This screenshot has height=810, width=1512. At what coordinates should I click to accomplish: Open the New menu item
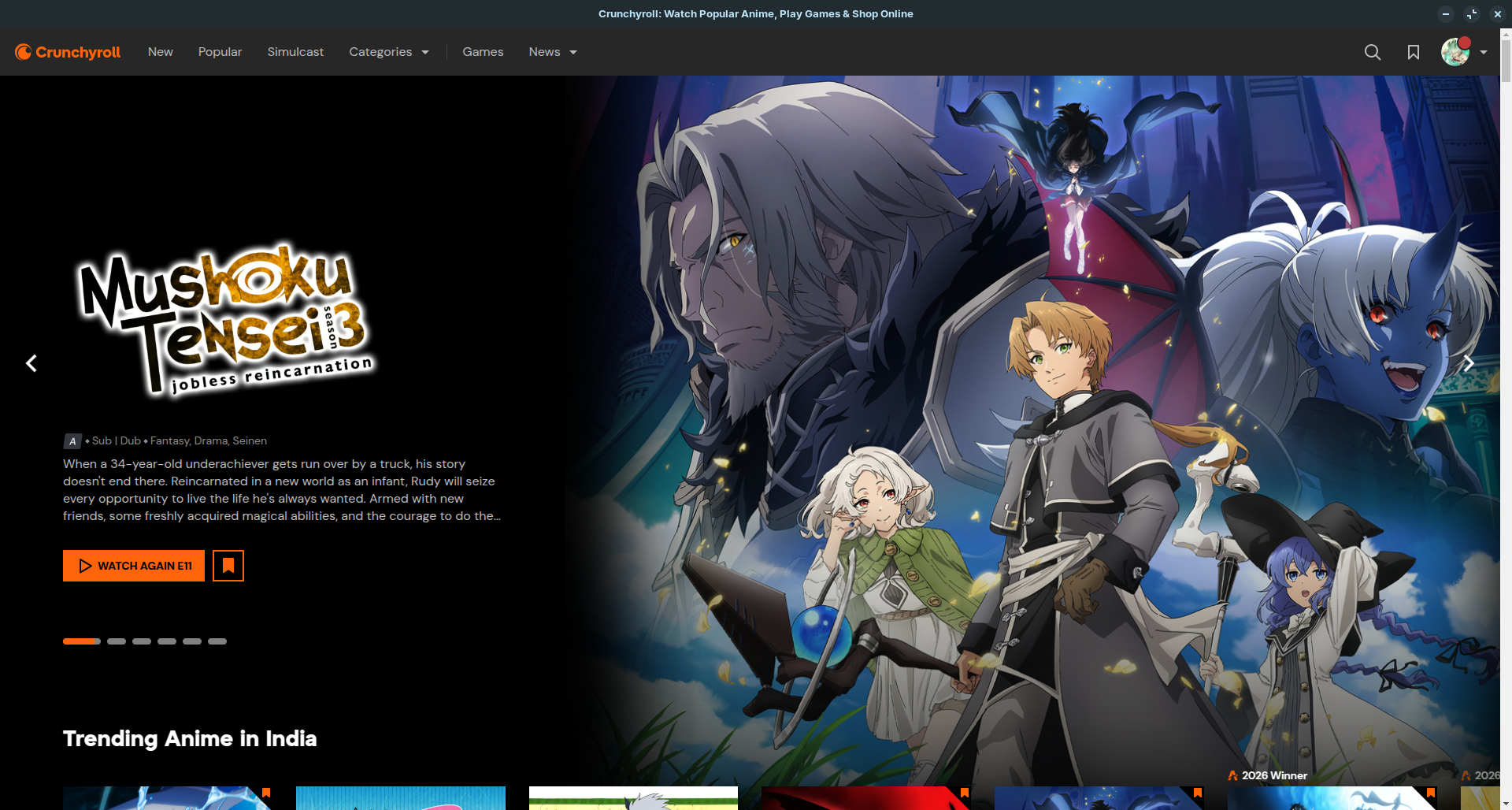[x=161, y=52]
